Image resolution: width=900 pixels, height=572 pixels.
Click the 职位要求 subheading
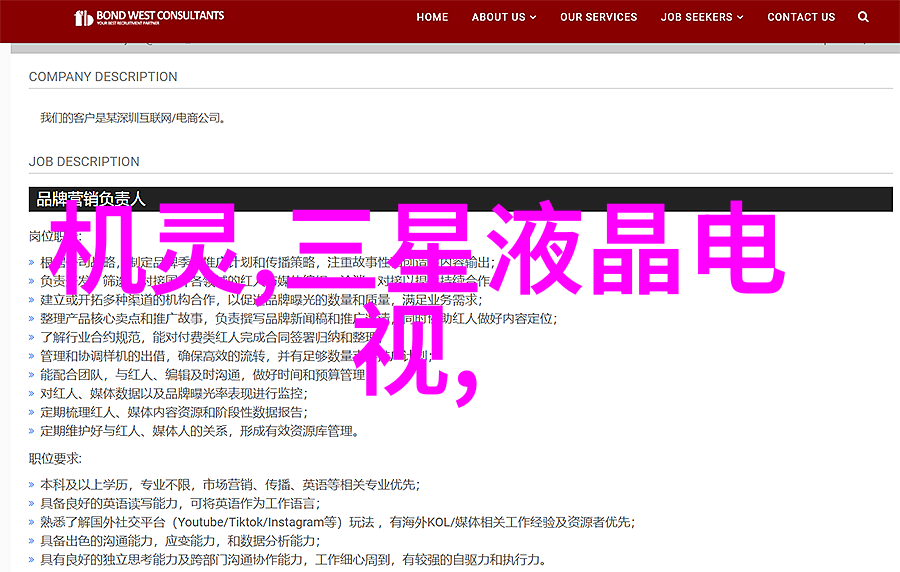click(x=55, y=458)
